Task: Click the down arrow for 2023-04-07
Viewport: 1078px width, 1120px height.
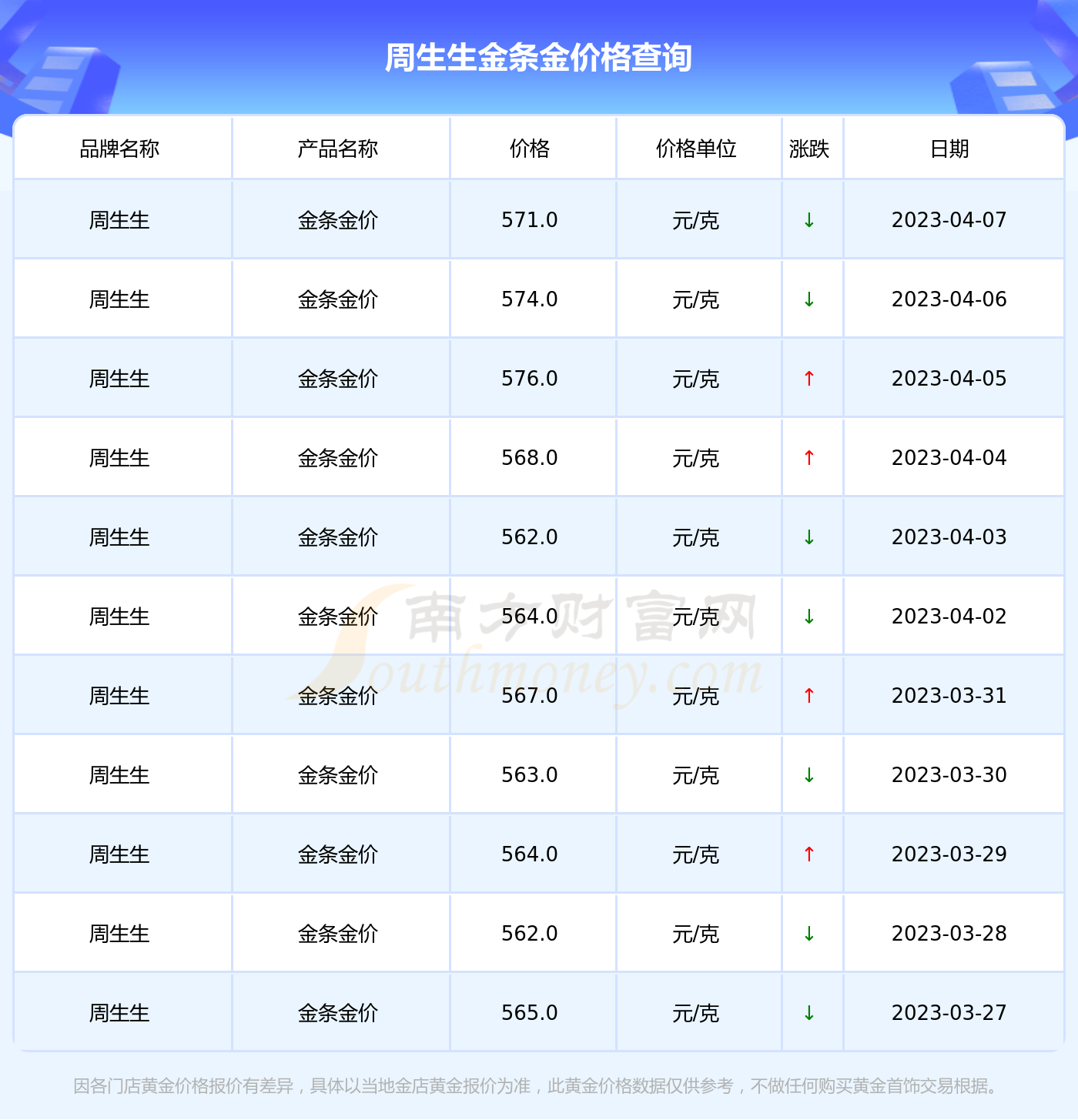Action: (809, 220)
